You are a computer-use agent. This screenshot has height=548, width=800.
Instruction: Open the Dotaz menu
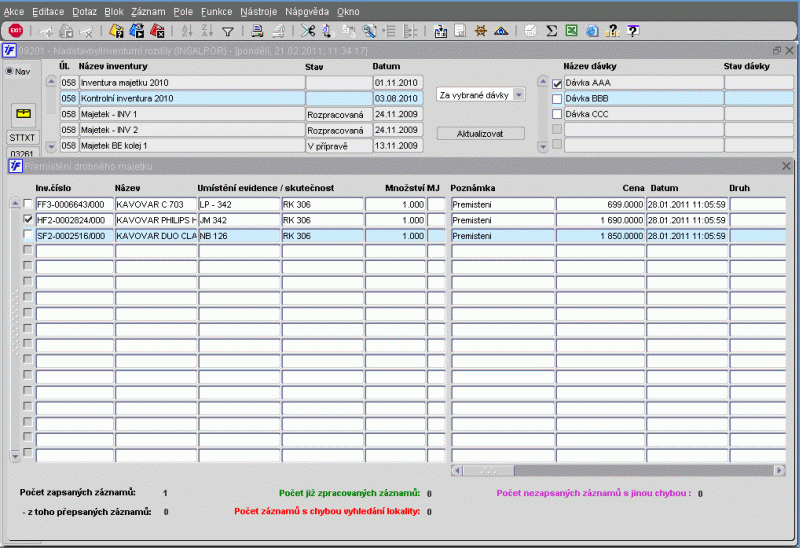pos(84,12)
